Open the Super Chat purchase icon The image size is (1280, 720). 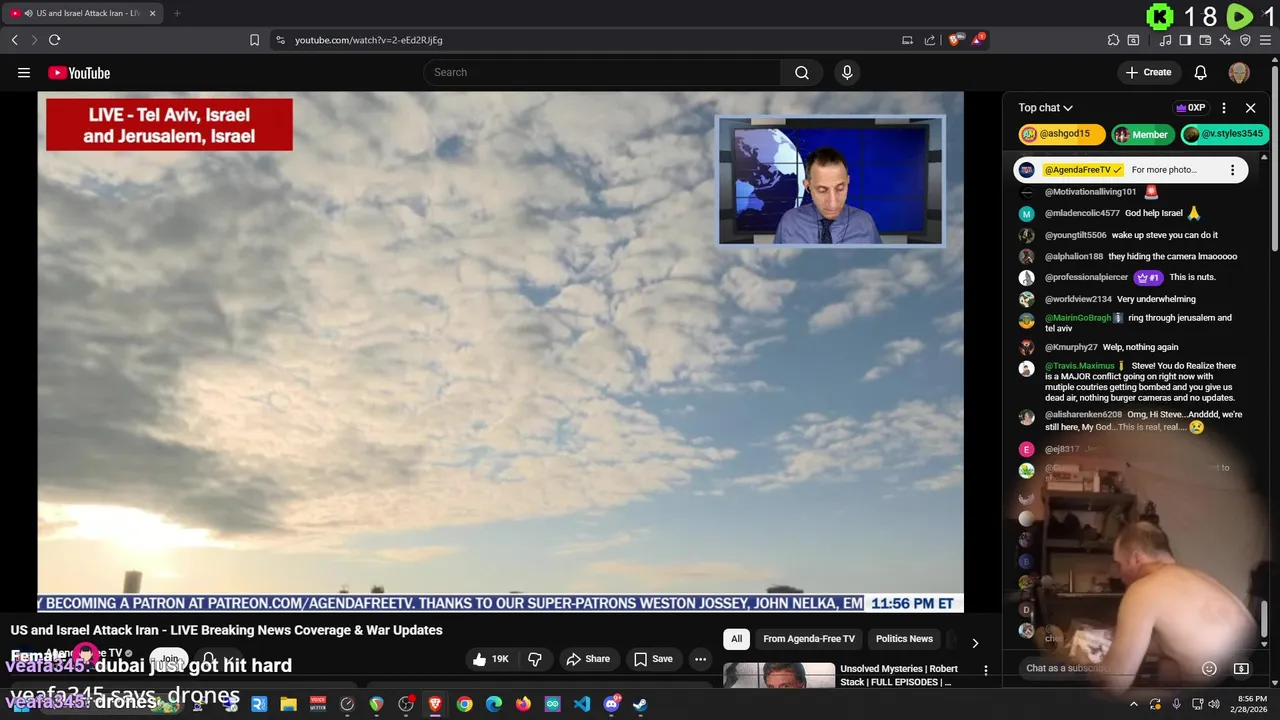click(1241, 668)
